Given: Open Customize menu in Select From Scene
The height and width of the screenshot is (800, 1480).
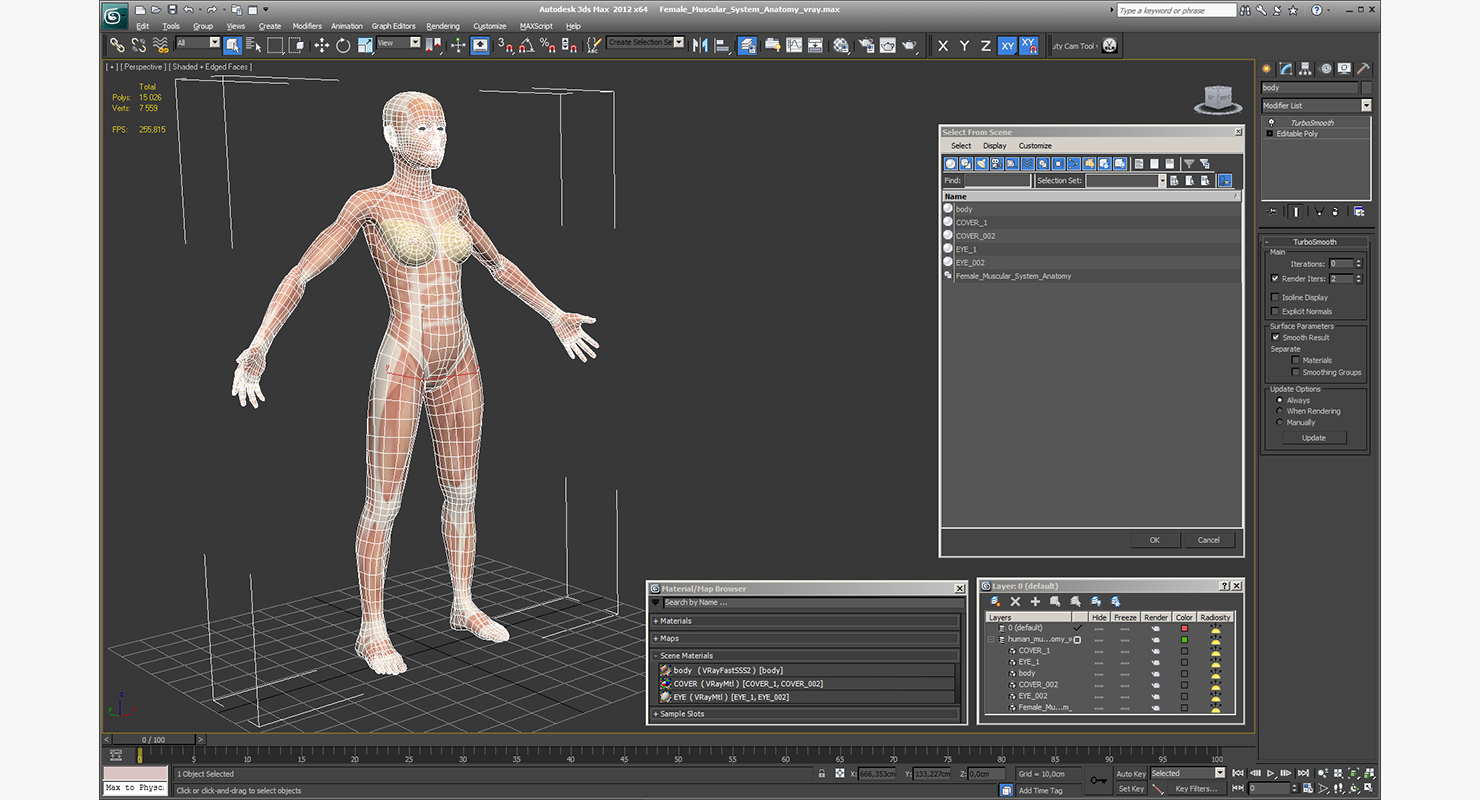Looking at the screenshot, I should click(x=1035, y=146).
